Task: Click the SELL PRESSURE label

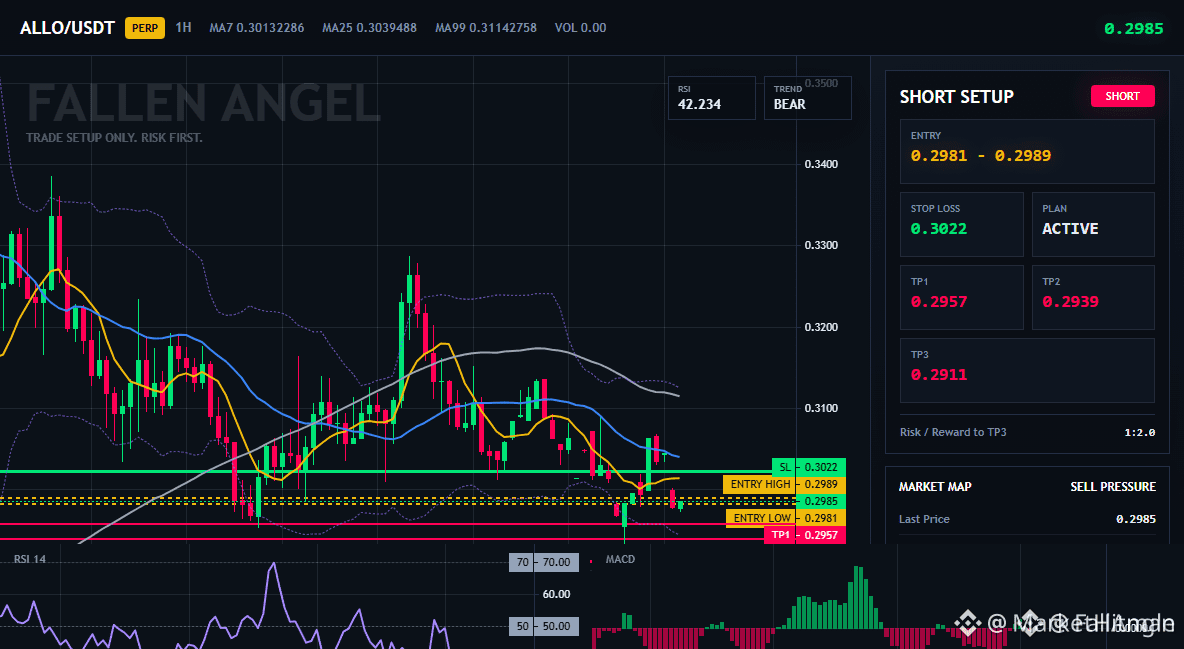Action: click(1113, 487)
